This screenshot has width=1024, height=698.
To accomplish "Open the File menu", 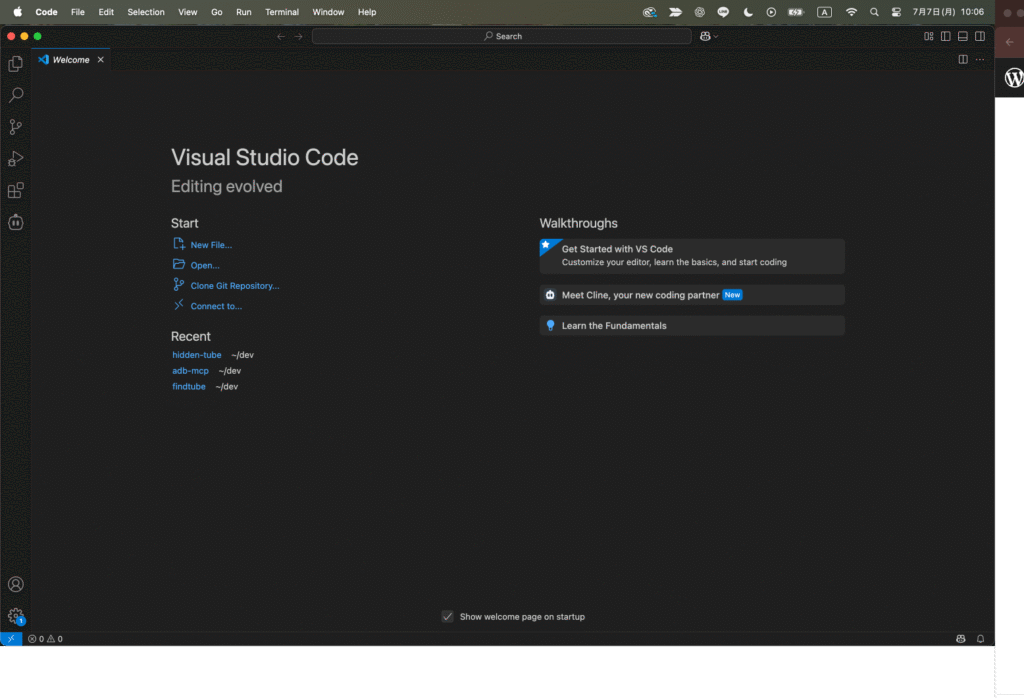I will click(x=78, y=12).
